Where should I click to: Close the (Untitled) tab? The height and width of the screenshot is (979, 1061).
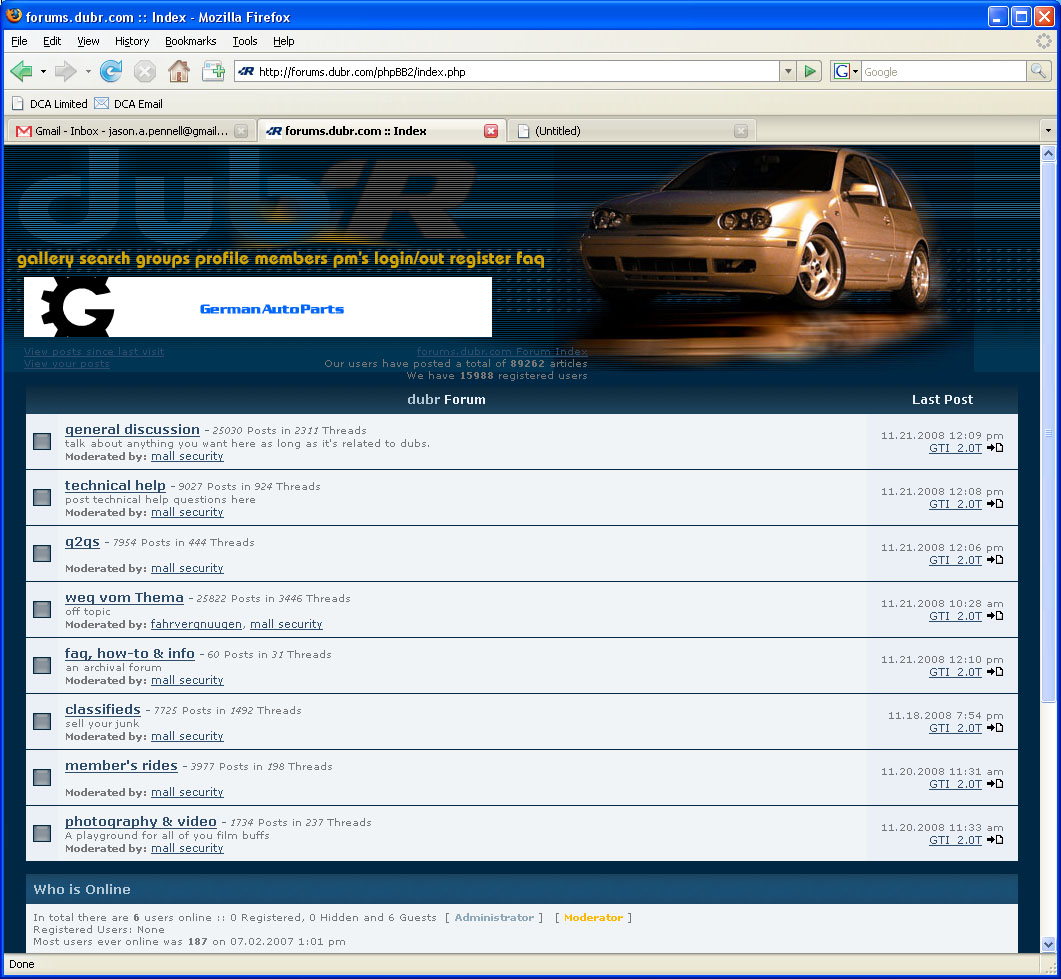(x=741, y=131)
